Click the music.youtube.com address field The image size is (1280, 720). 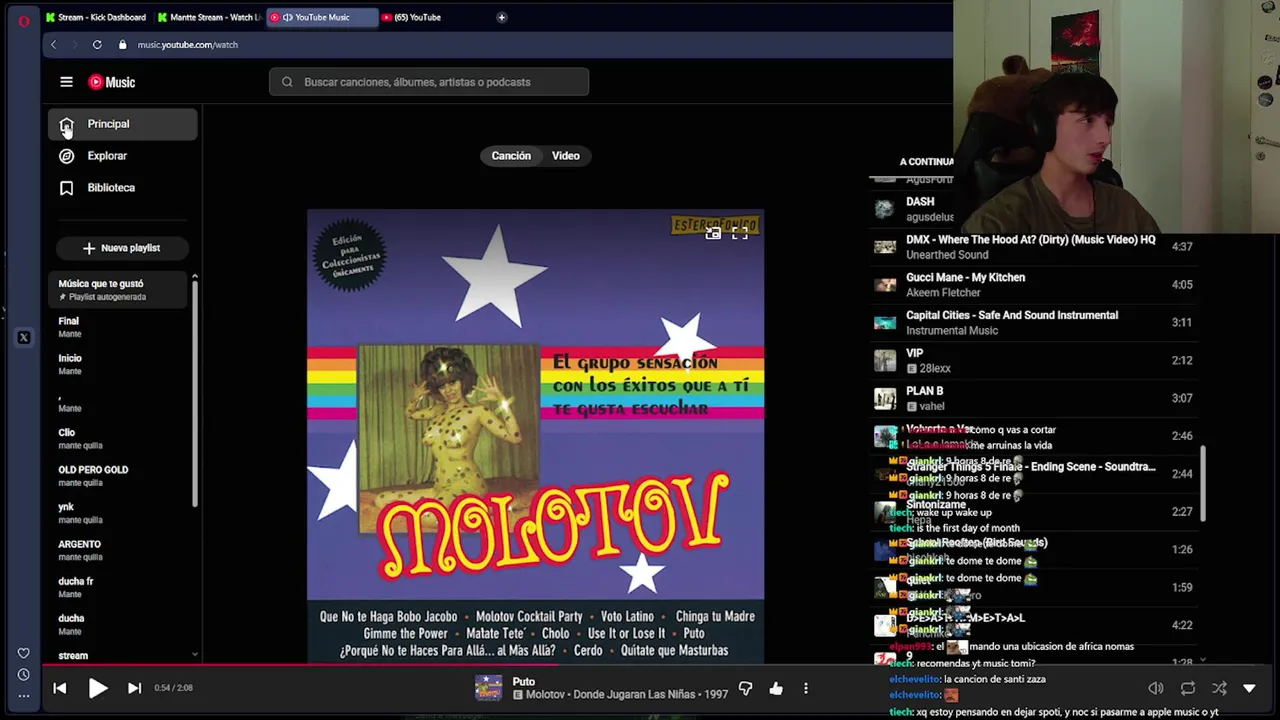[188, 45]
